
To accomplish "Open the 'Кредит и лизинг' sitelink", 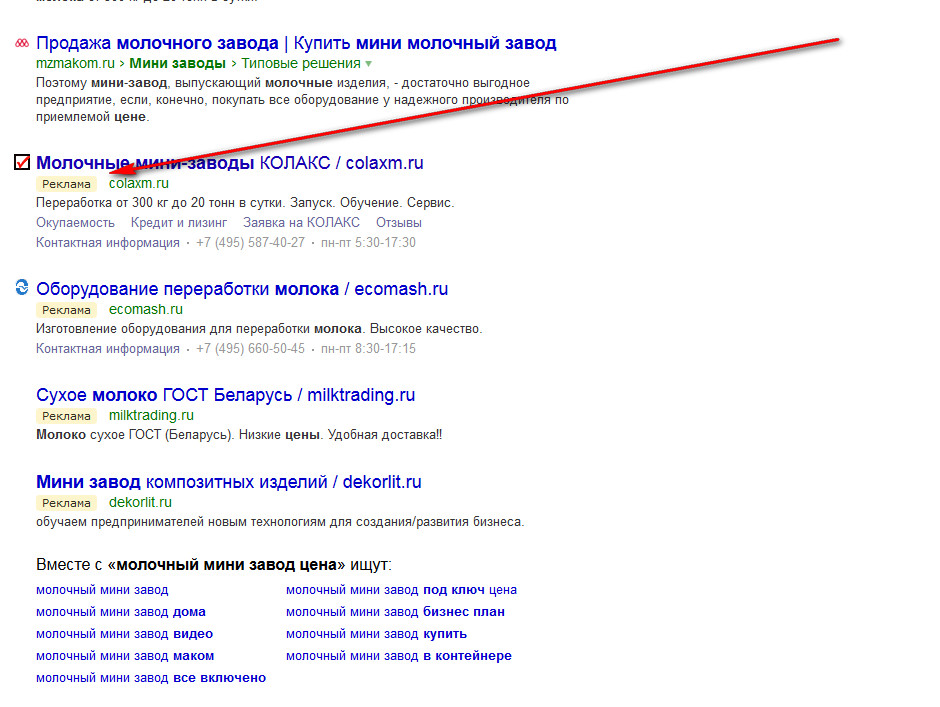I will (x=179, y=222).
